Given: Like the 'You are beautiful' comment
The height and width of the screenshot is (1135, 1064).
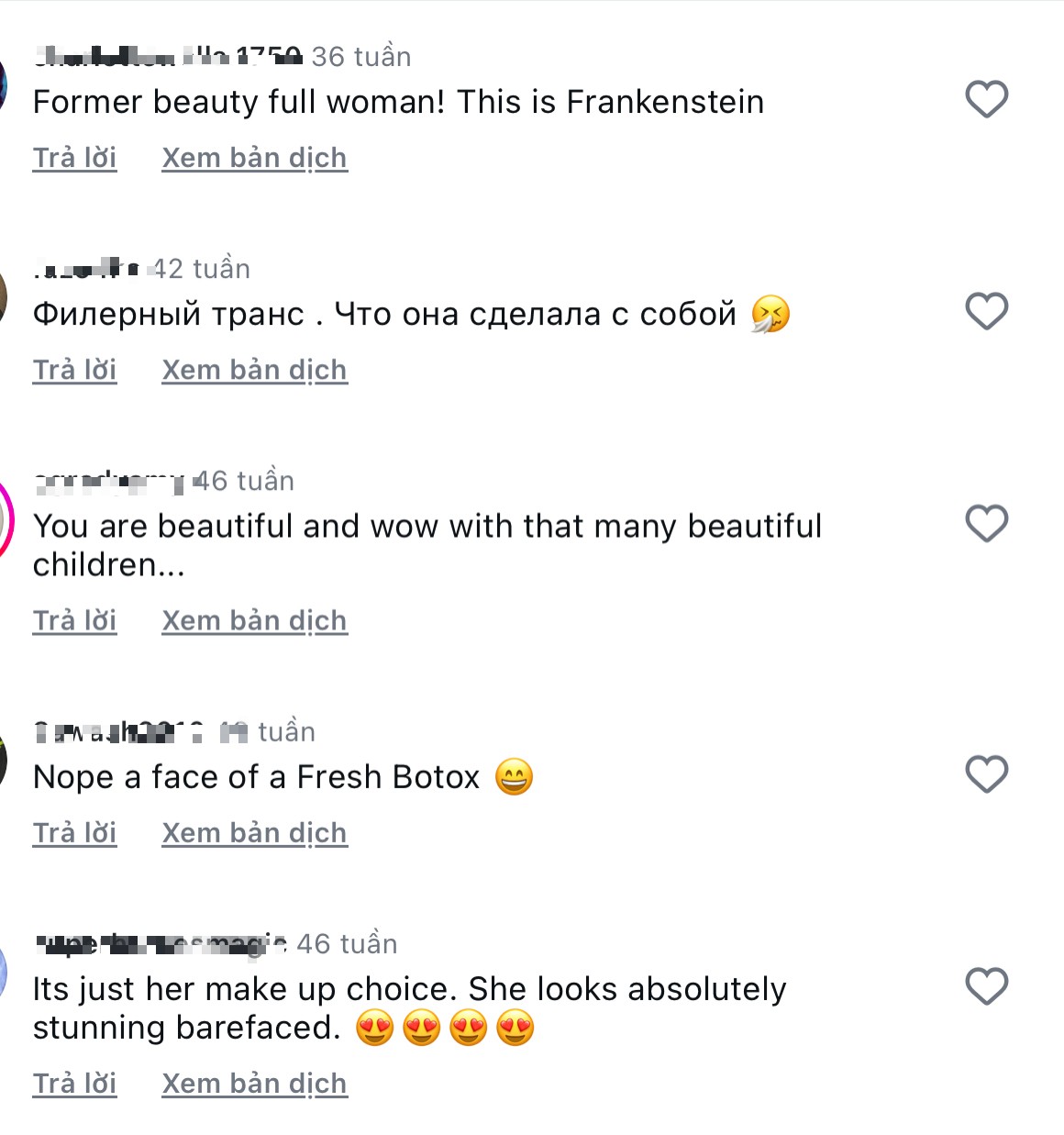Looking at the screenshot, I should (x=986, y=523).
